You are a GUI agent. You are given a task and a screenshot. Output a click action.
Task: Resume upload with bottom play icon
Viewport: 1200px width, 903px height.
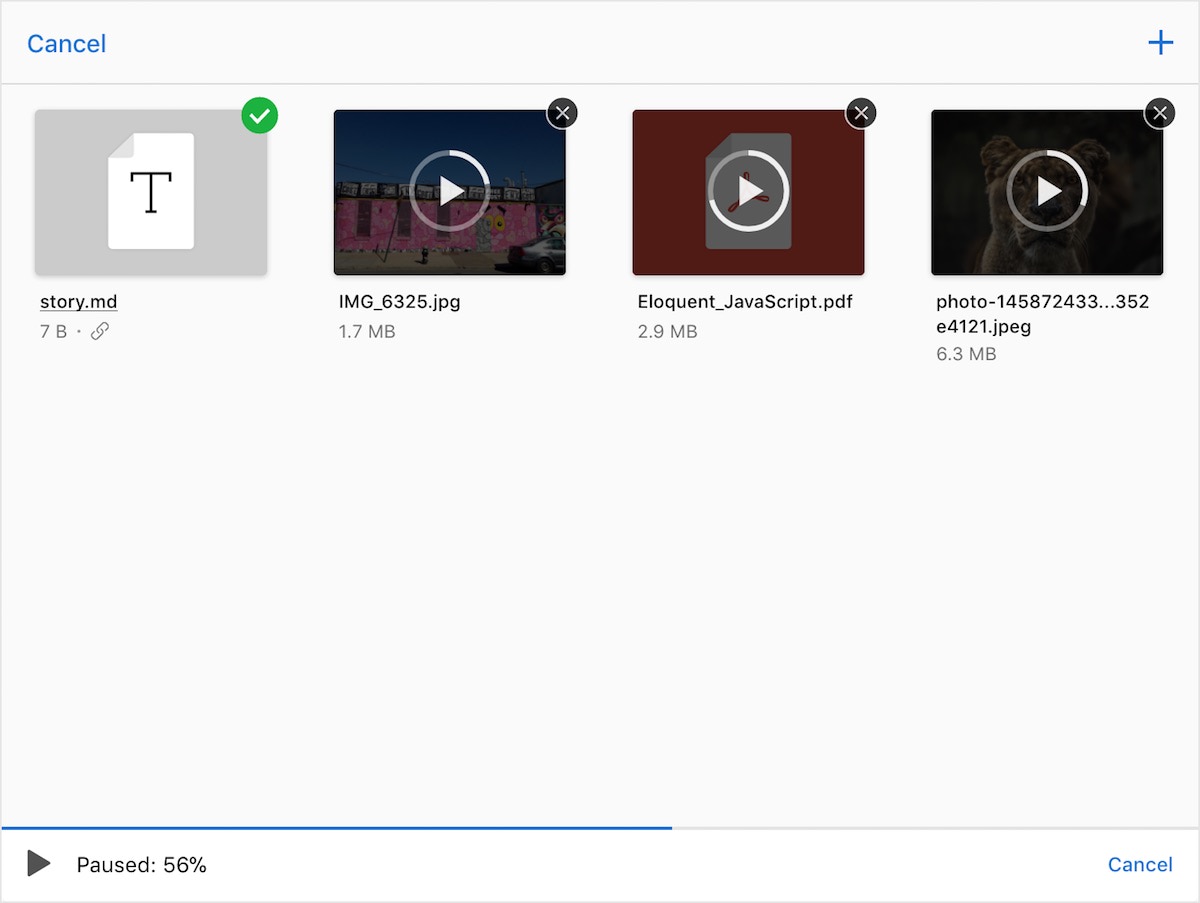[39, 864]
